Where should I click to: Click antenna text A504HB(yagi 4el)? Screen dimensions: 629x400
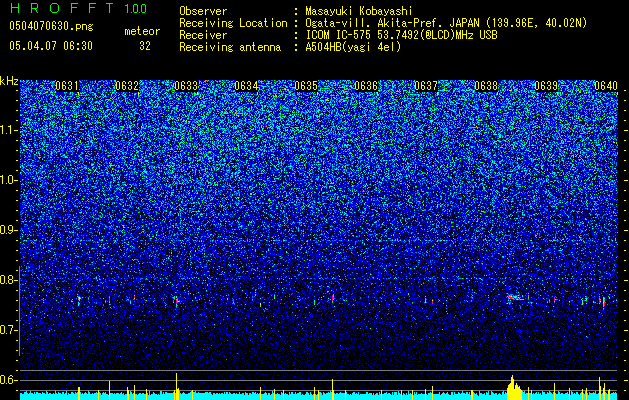(x=353, y=47)
